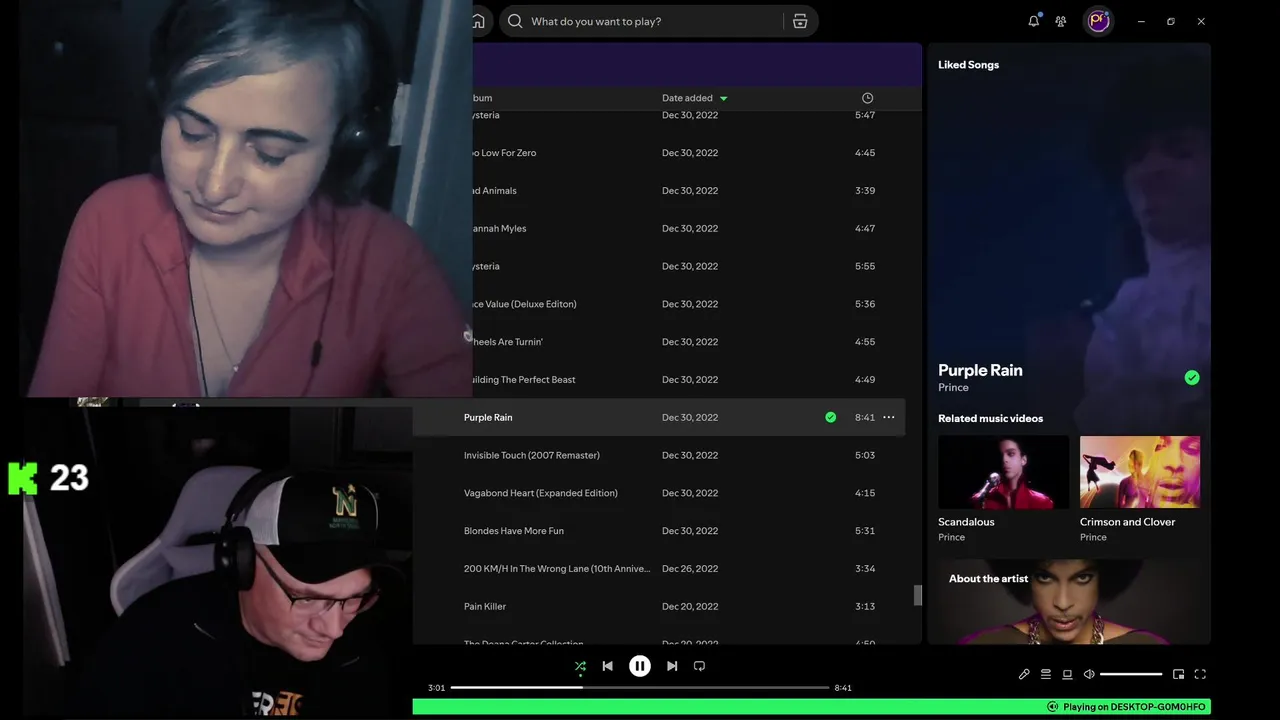Skip to the previous track
This screenshot has height=720, width=1280.
pyautogui.click(x=607, y=666)
